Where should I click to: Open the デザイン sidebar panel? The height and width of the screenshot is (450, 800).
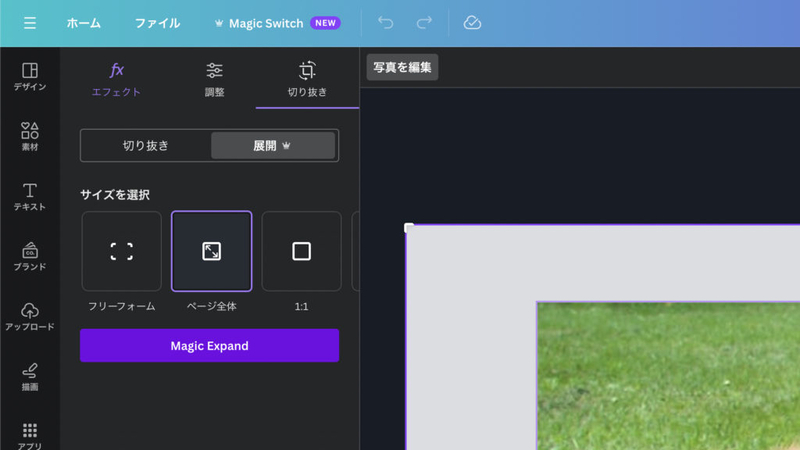click(x=30, y=77)
